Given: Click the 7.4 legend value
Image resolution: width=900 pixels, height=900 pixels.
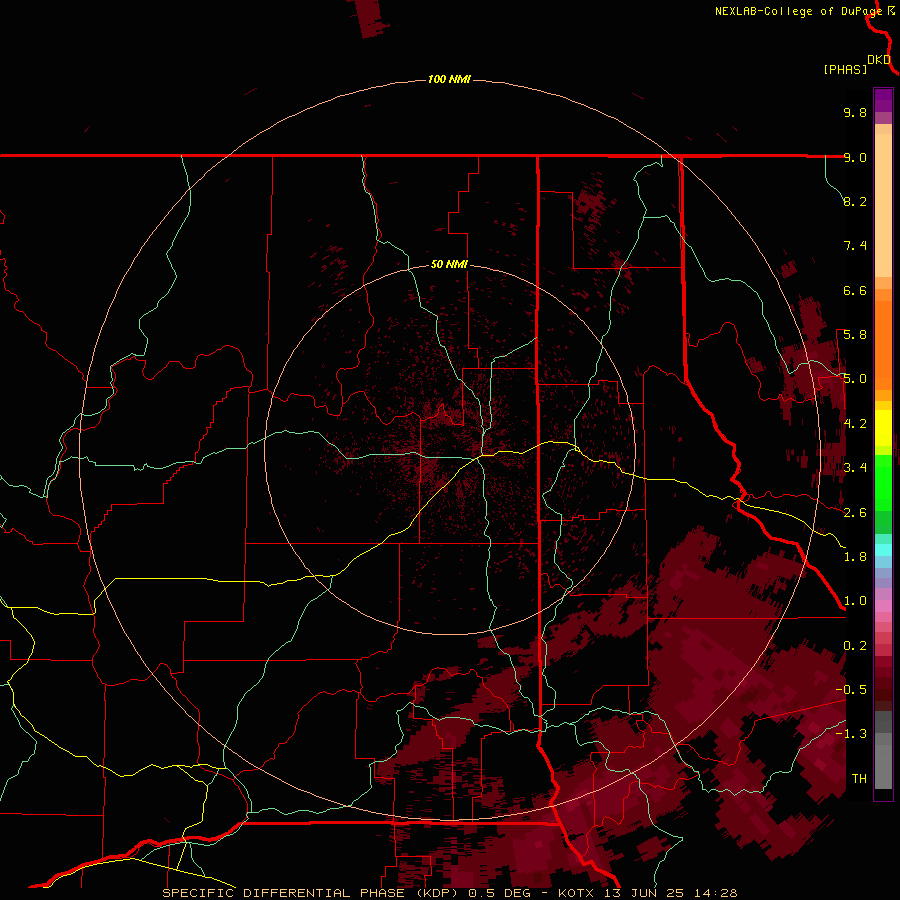Looking at the screenshot, I should [855, 246].
